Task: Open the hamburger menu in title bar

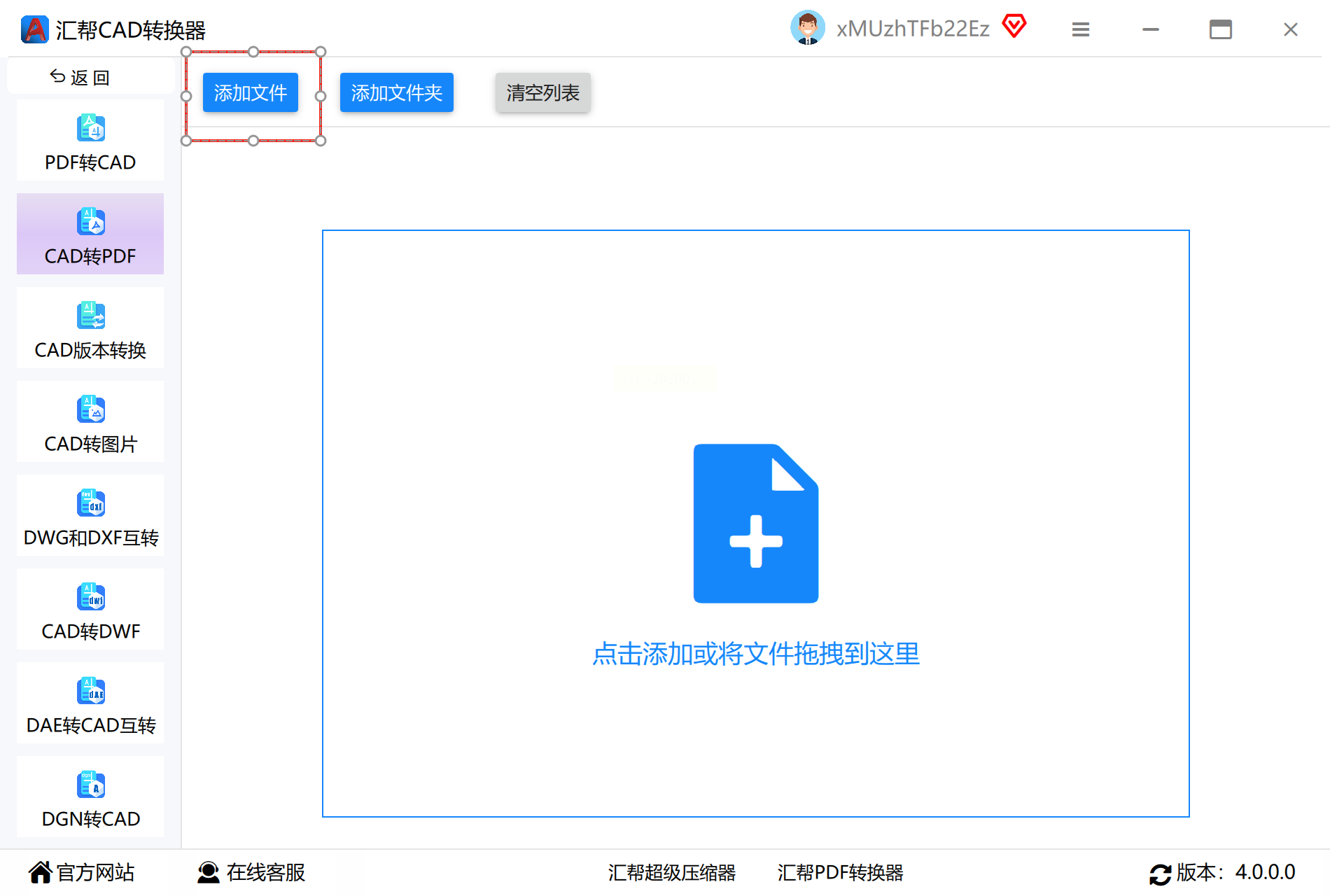Action: (1080, 29)
